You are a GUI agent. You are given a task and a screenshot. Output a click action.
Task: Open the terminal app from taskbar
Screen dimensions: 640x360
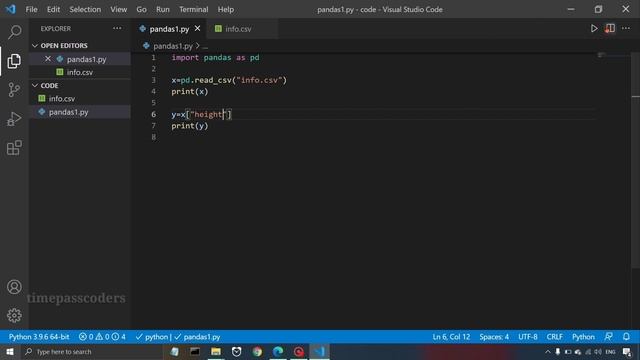(x=195, y=351)
